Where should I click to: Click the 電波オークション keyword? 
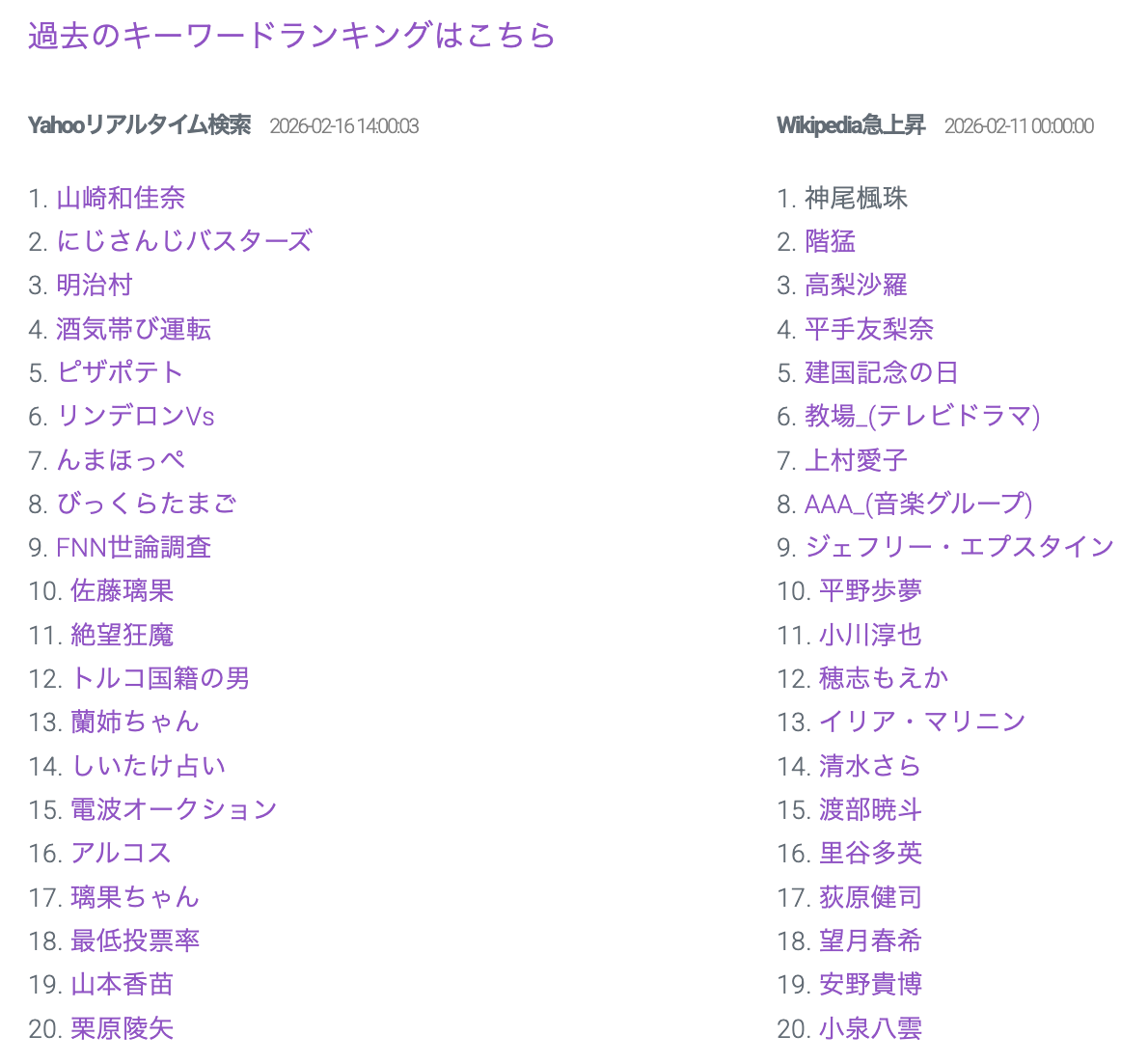click(174, 809)
